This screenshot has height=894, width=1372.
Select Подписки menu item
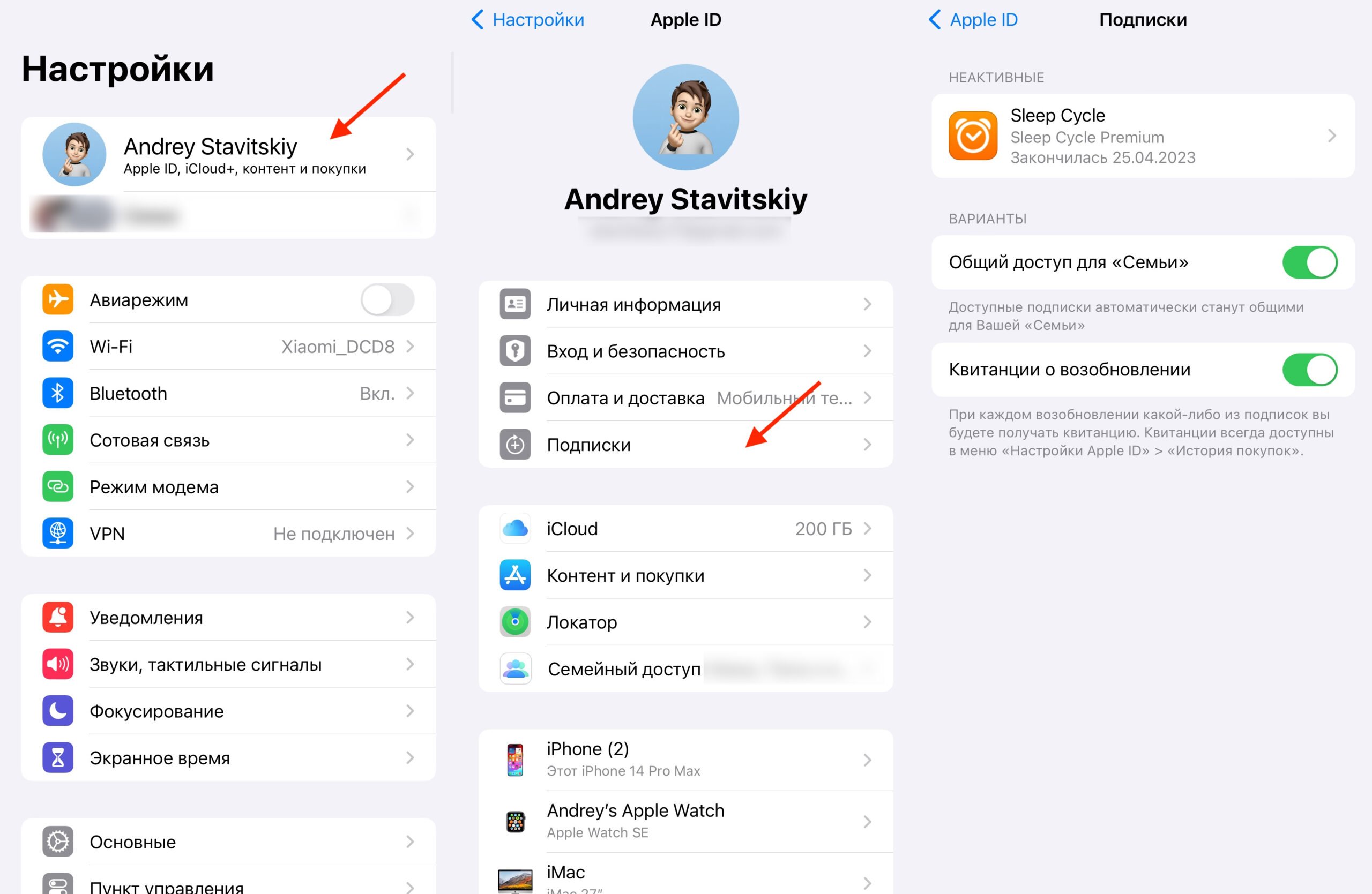point(684,446)
